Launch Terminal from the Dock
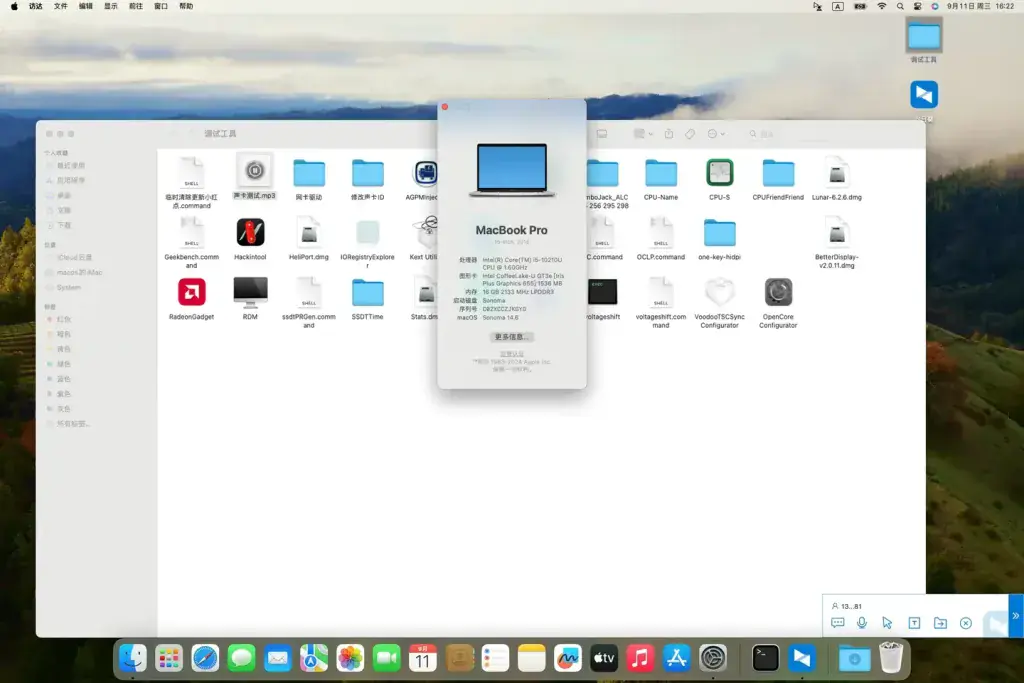 click(x=765, y=658)
